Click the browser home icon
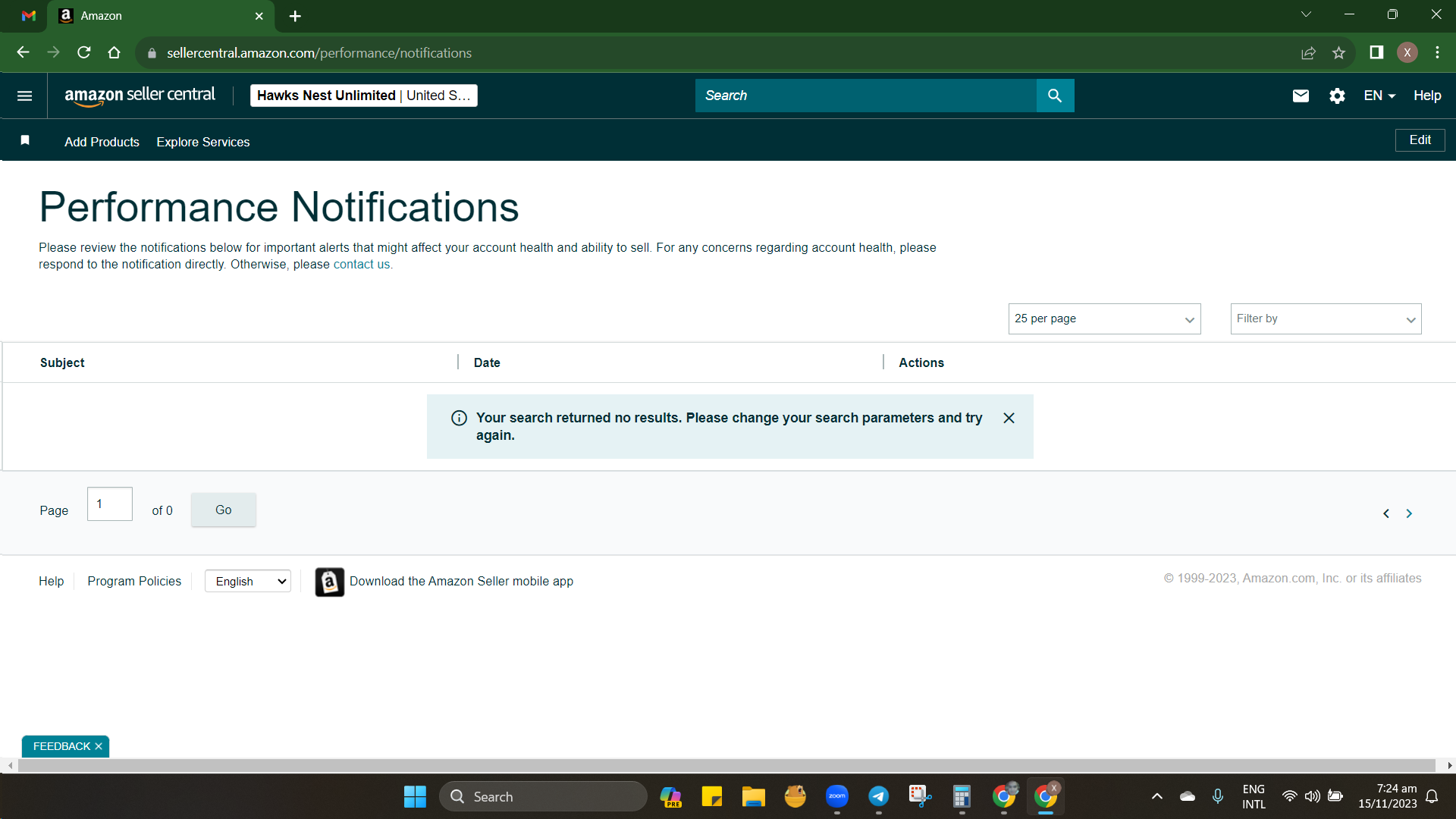The width and height of the screenshot is (1456, 819). [x=114, y=52]
